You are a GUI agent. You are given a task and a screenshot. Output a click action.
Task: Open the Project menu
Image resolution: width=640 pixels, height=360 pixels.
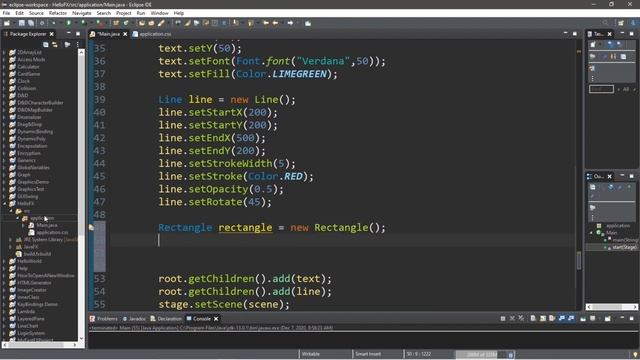click(124, 13)
